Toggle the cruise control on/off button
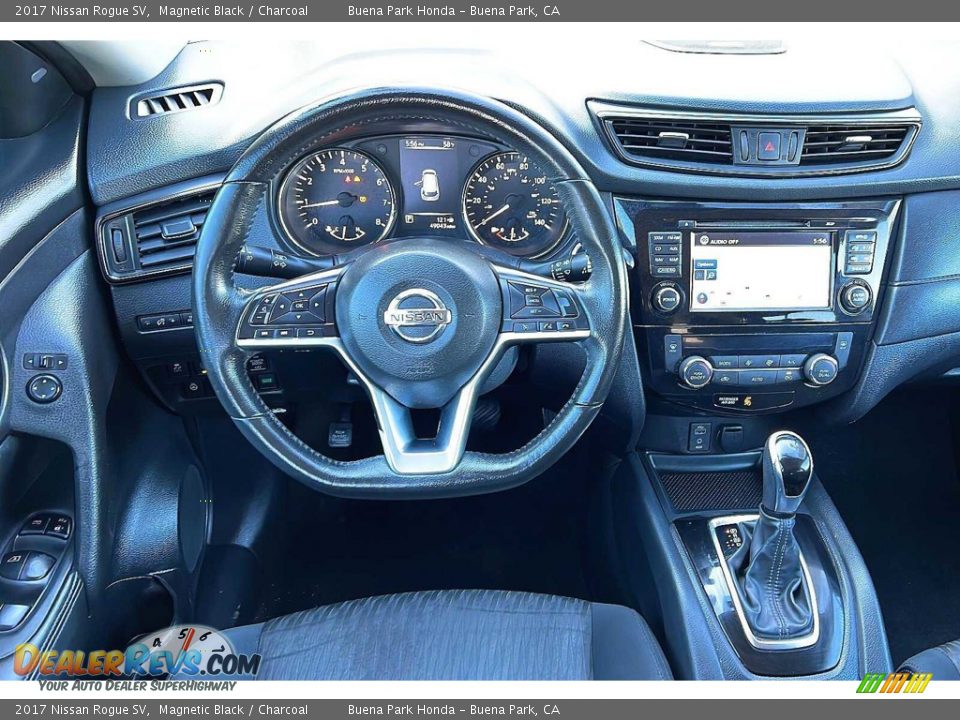 565,304
